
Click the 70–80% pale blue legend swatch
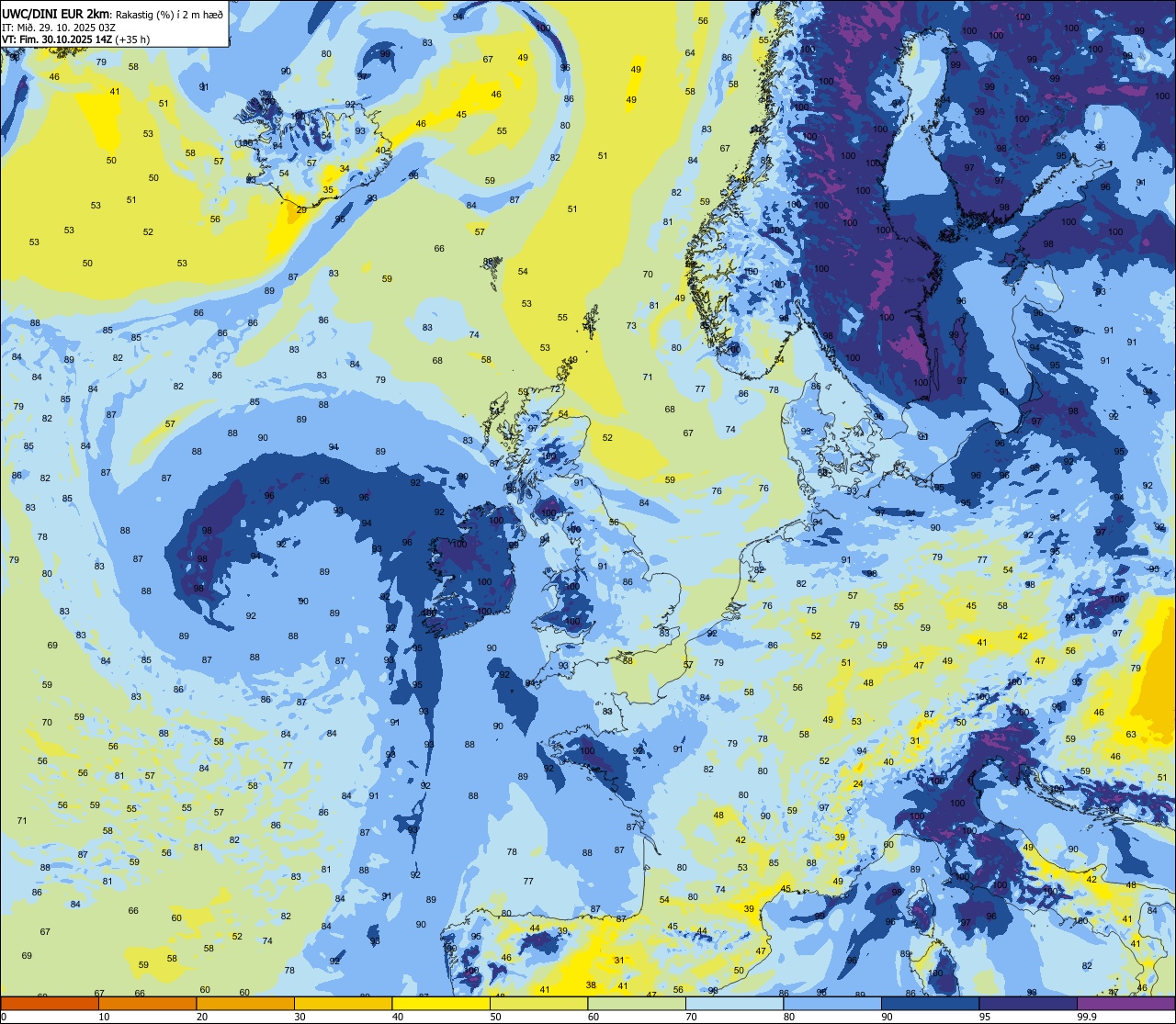(x=734, y=1004)
